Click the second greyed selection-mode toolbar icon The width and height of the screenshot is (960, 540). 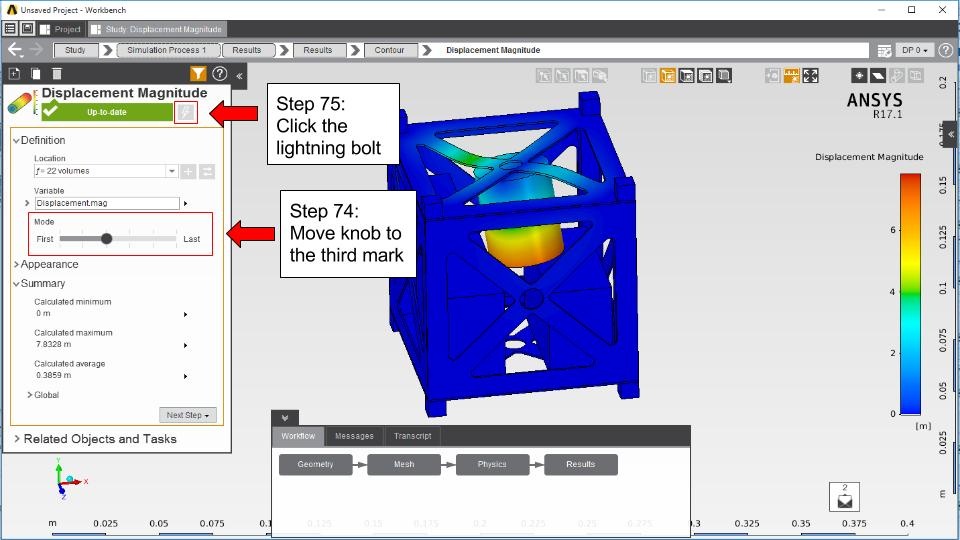562,76
